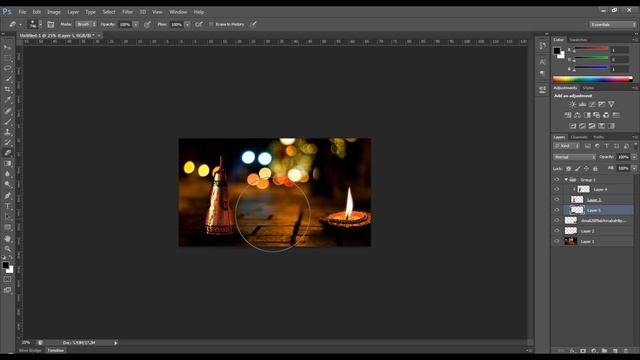This screenshot has width=640, height=360.
Task: Select the Horizontal Type tool
Action: [x=7, y=206]
